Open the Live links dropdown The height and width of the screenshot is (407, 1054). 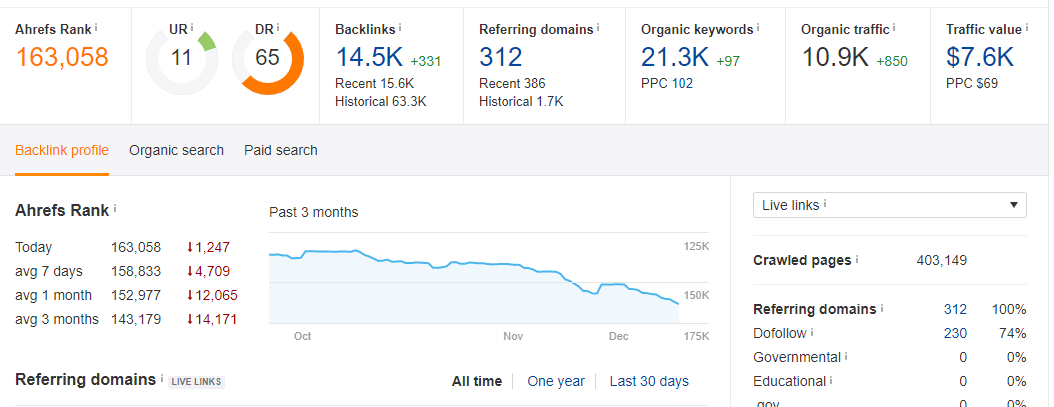coord(889,205)
